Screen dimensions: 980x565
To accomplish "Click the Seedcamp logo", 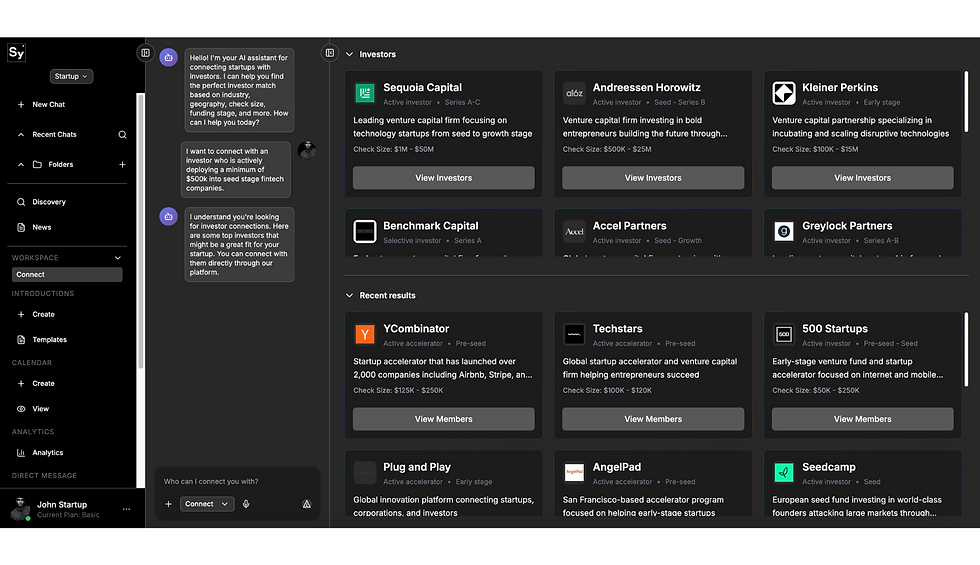I will point(784,472).
